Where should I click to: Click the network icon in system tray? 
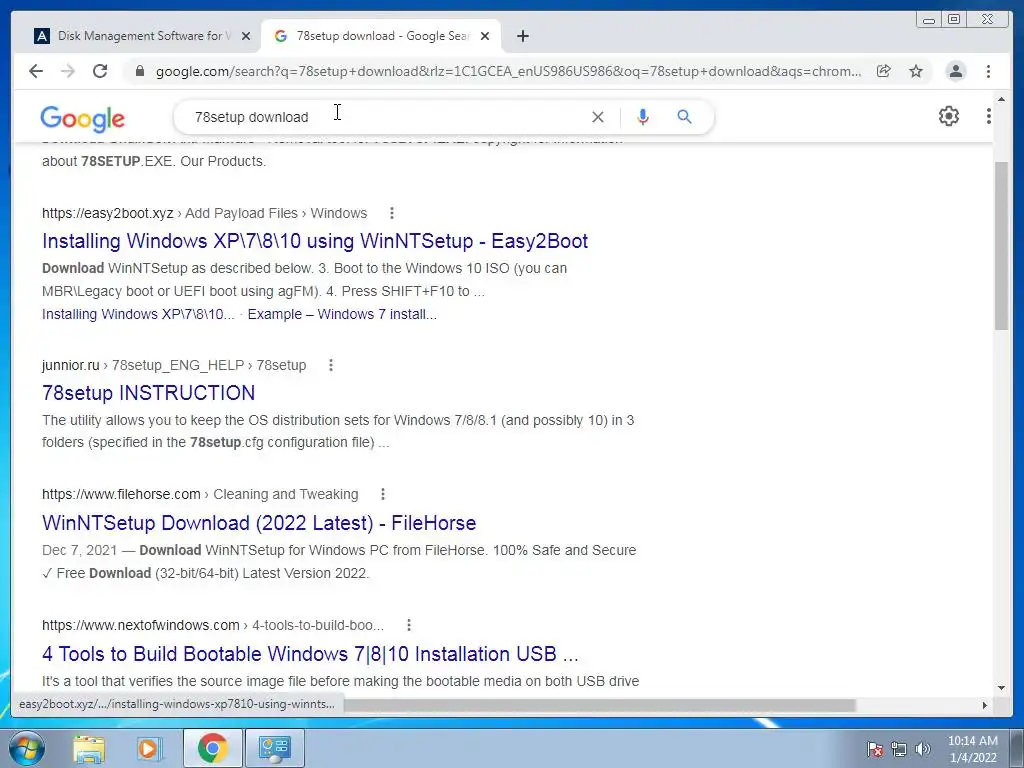pos(899,749)
